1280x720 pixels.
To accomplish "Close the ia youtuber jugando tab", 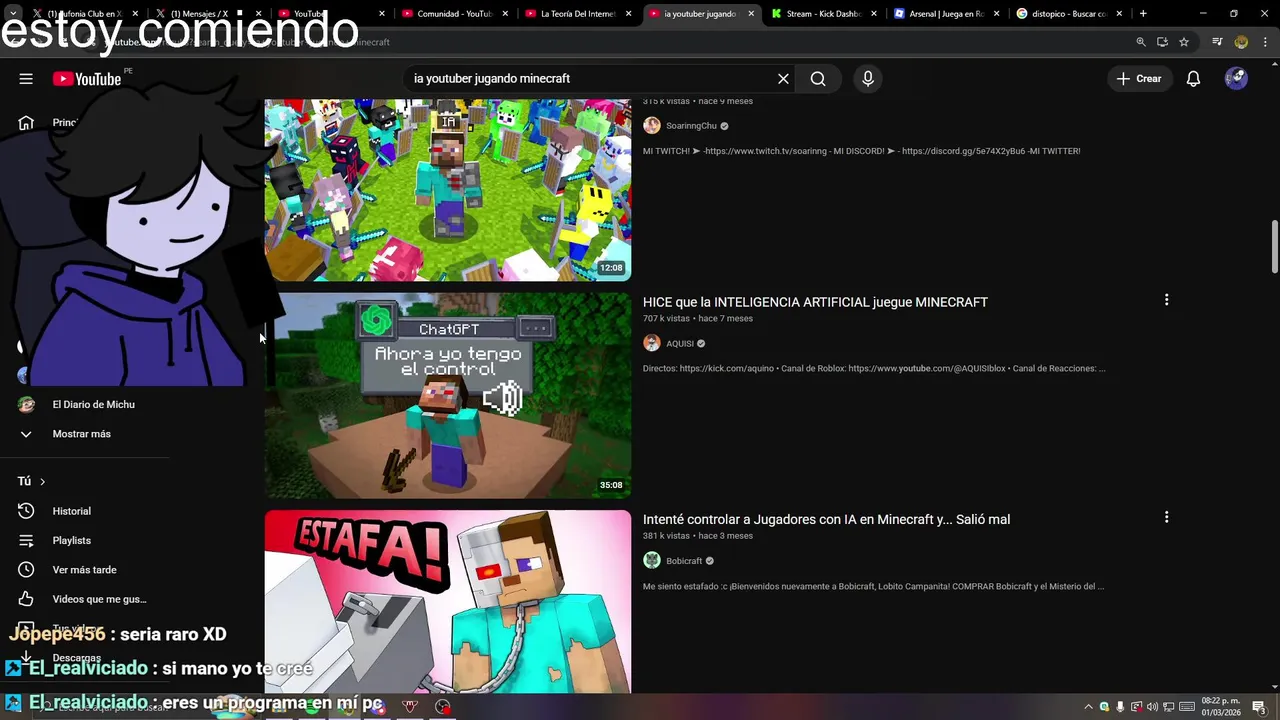I will coord(751,14).
